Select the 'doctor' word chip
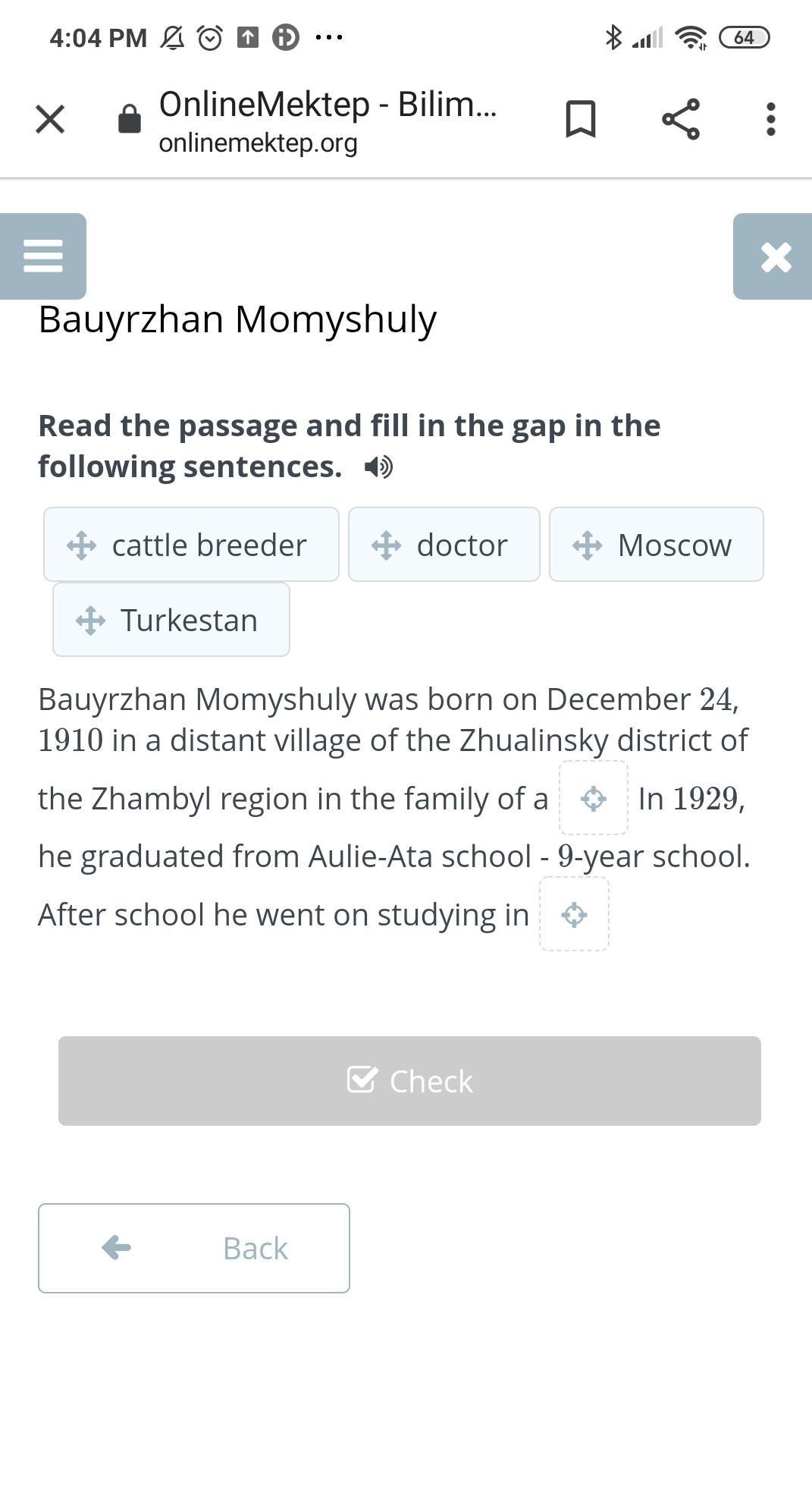The height and width of the screenshot is (1499, 812). pos(444,545)
